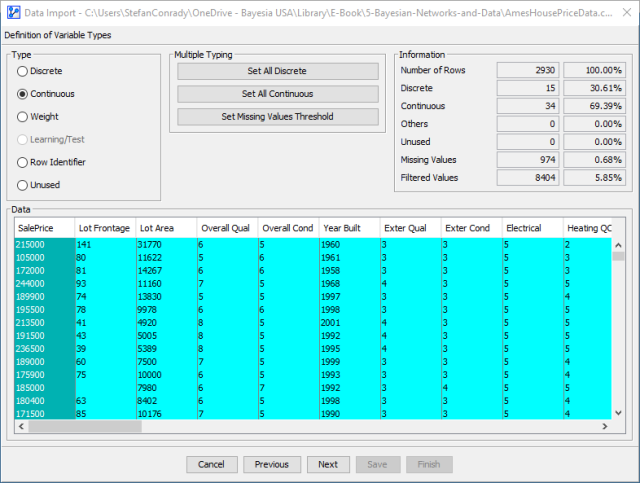640x483 pixels.
Task: Click Lot Area cell 11622
Action: (x=167, y=258)
